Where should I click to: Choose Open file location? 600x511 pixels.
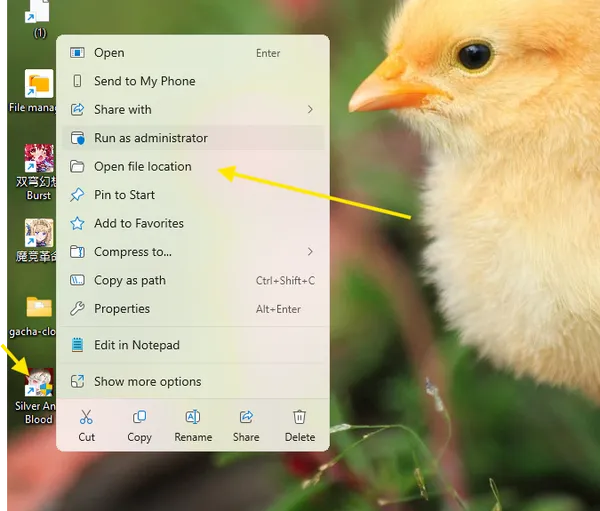coord(142,166)
